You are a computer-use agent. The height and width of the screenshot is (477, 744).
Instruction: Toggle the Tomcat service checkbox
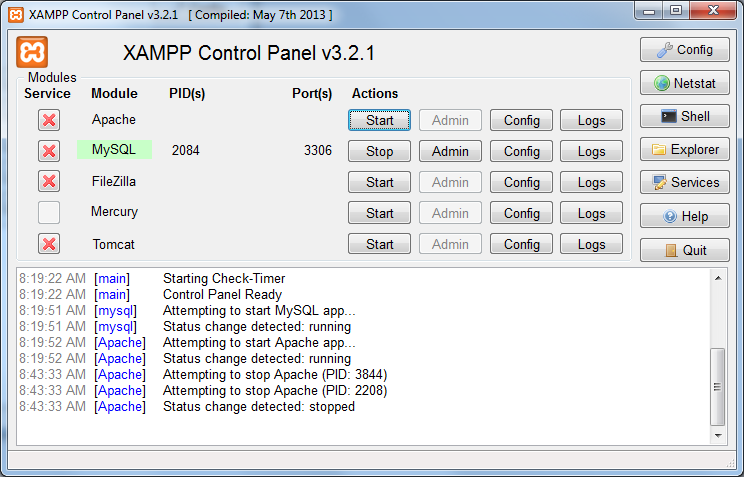[49, 244]
